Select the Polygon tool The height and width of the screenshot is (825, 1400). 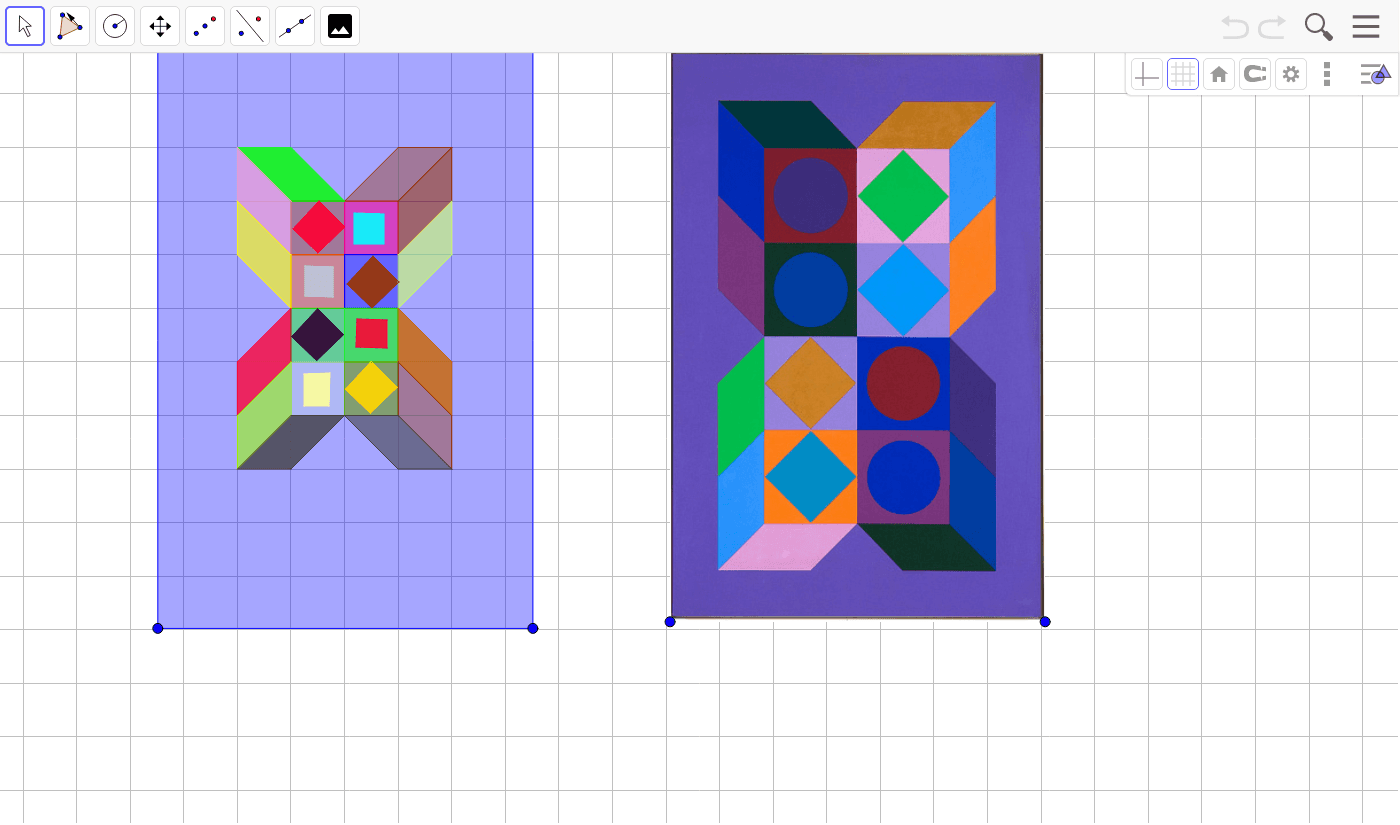click(x=70, y=26)
